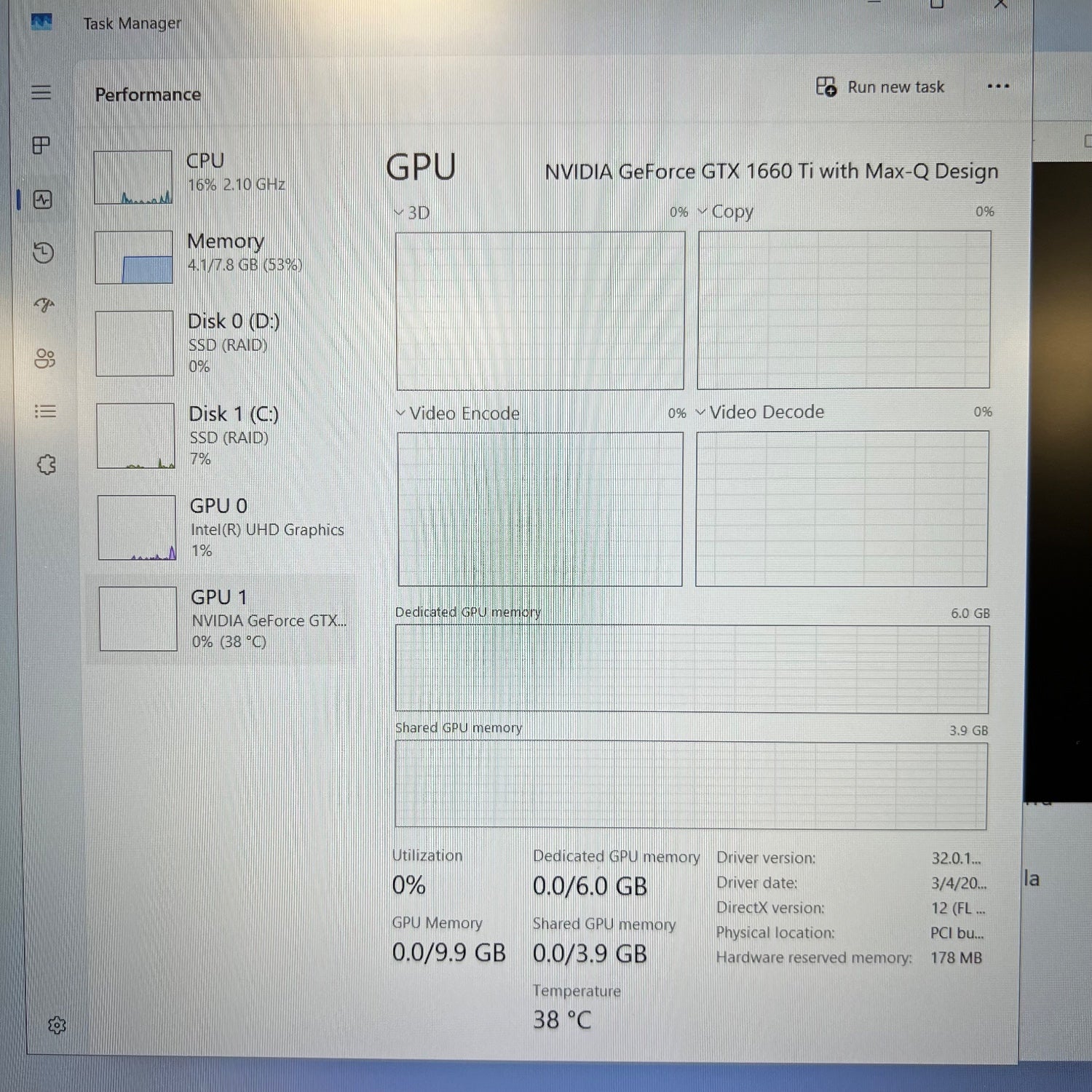Collapse the Video Encode section

399,413
